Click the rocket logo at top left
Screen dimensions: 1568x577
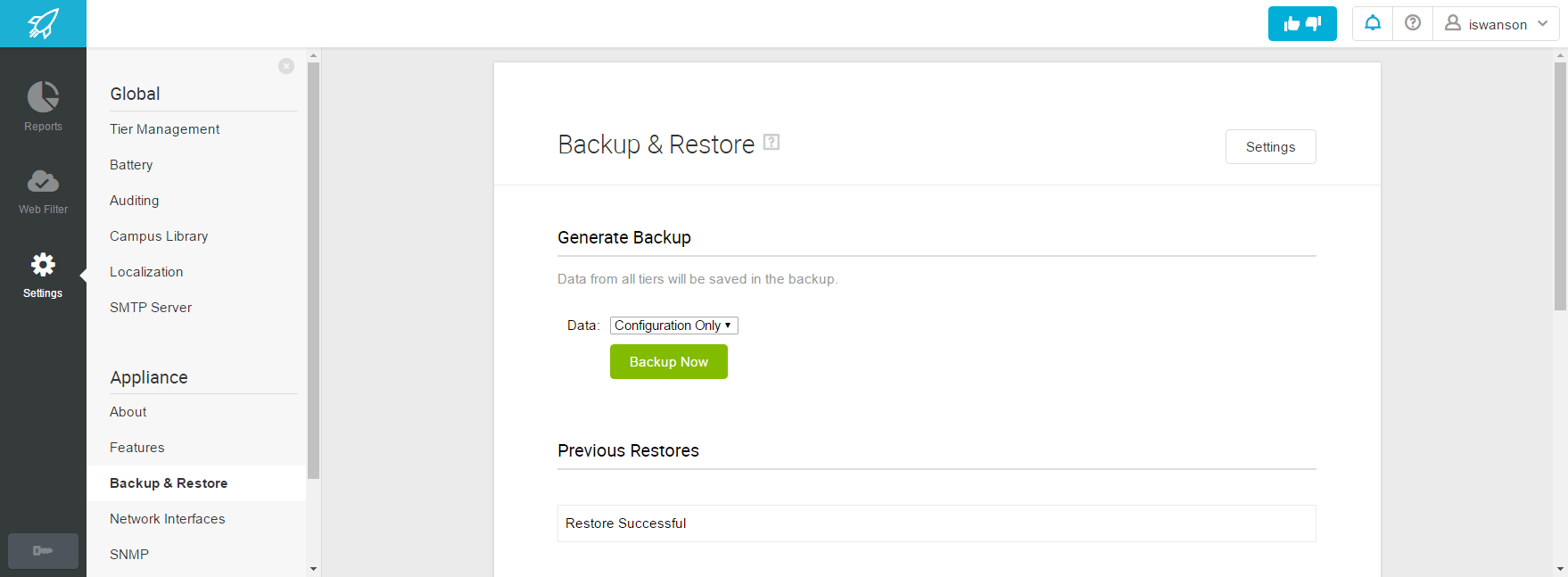coord(43,23)
